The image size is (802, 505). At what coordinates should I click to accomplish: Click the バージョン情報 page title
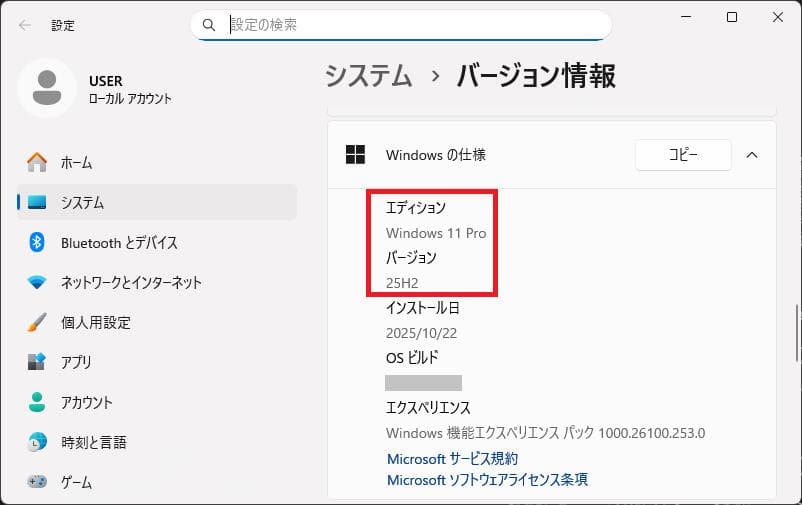(x=536, y=76)
